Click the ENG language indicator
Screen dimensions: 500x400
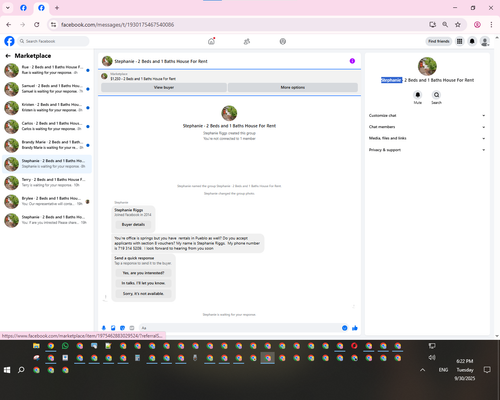pyautogui.click(x=443, y=370)
